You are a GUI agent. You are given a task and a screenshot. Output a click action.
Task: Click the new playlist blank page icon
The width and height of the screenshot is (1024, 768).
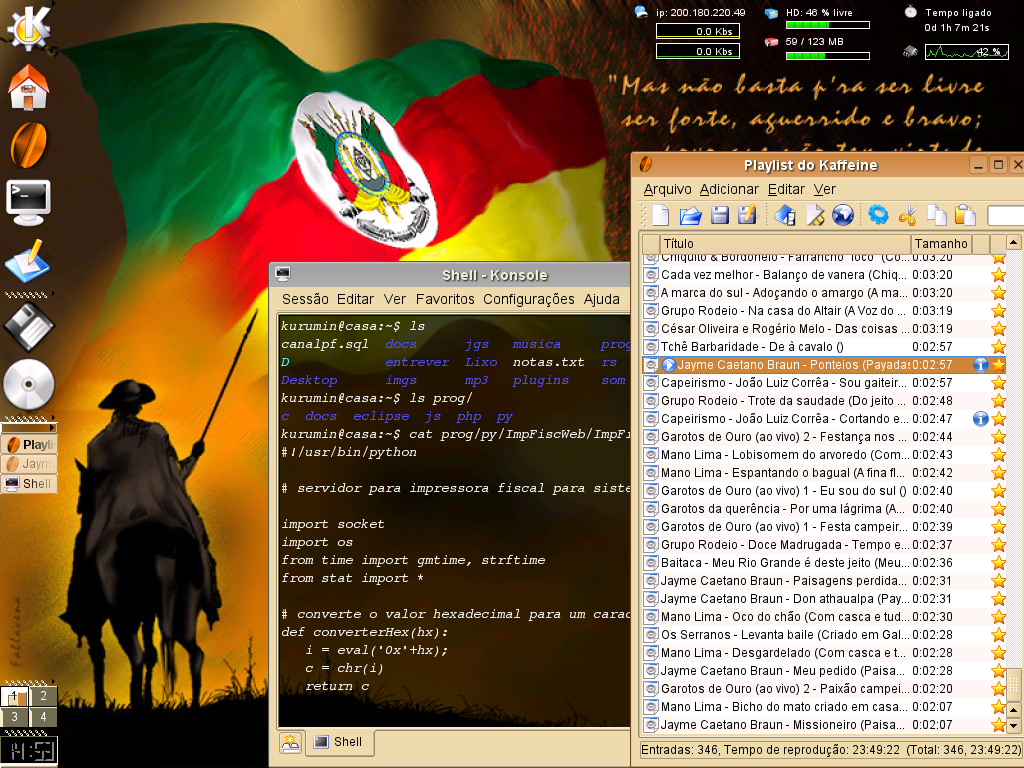tap(660, 215)
